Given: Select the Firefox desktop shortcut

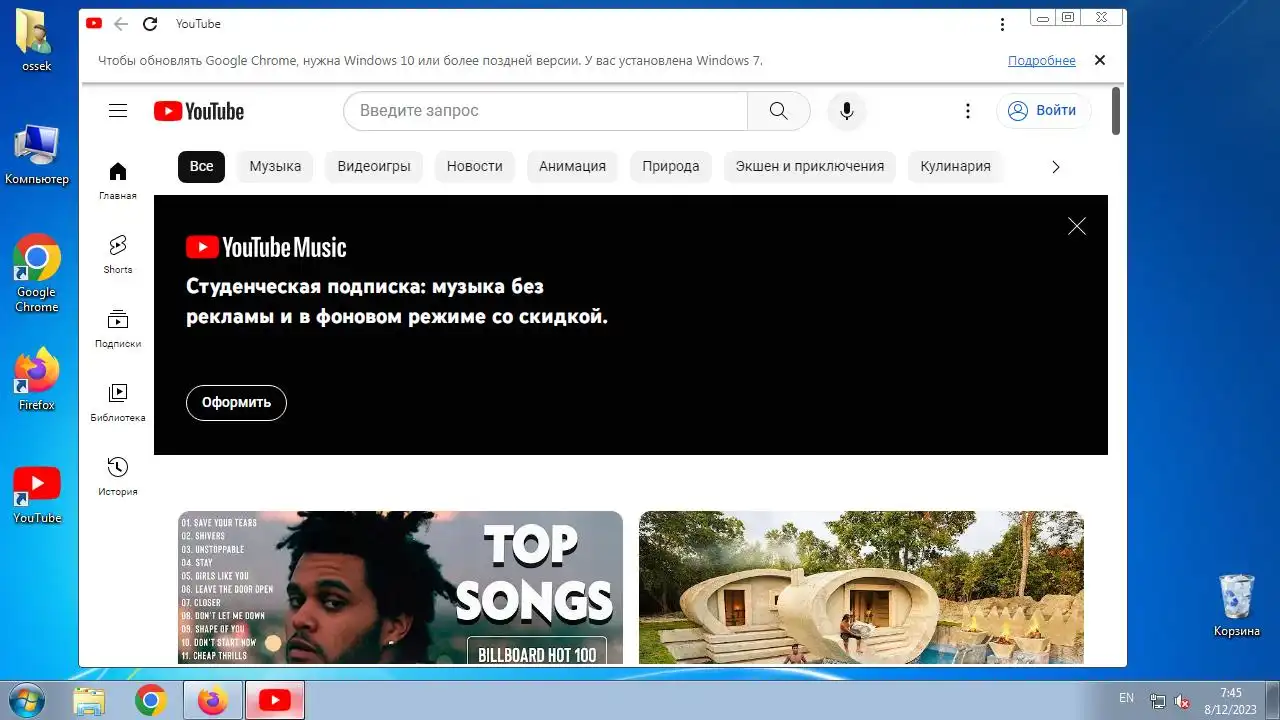Looking at the screenshot, I should [37, 380].
